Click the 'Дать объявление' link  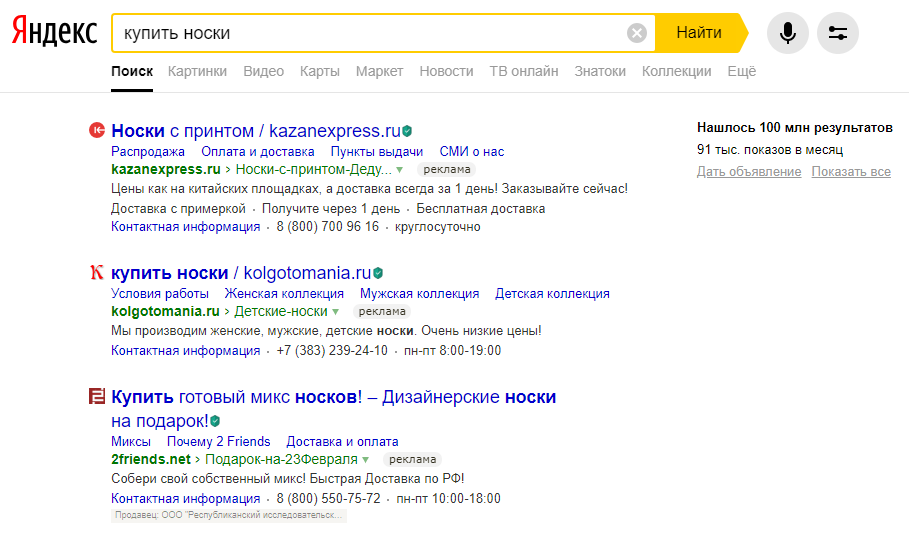749,172
